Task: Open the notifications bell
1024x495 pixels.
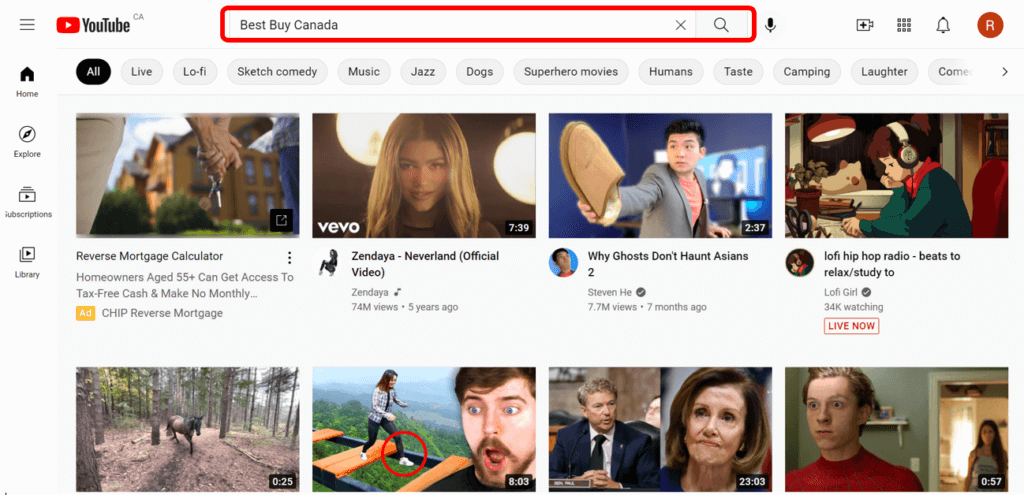Action: [943, 25]
